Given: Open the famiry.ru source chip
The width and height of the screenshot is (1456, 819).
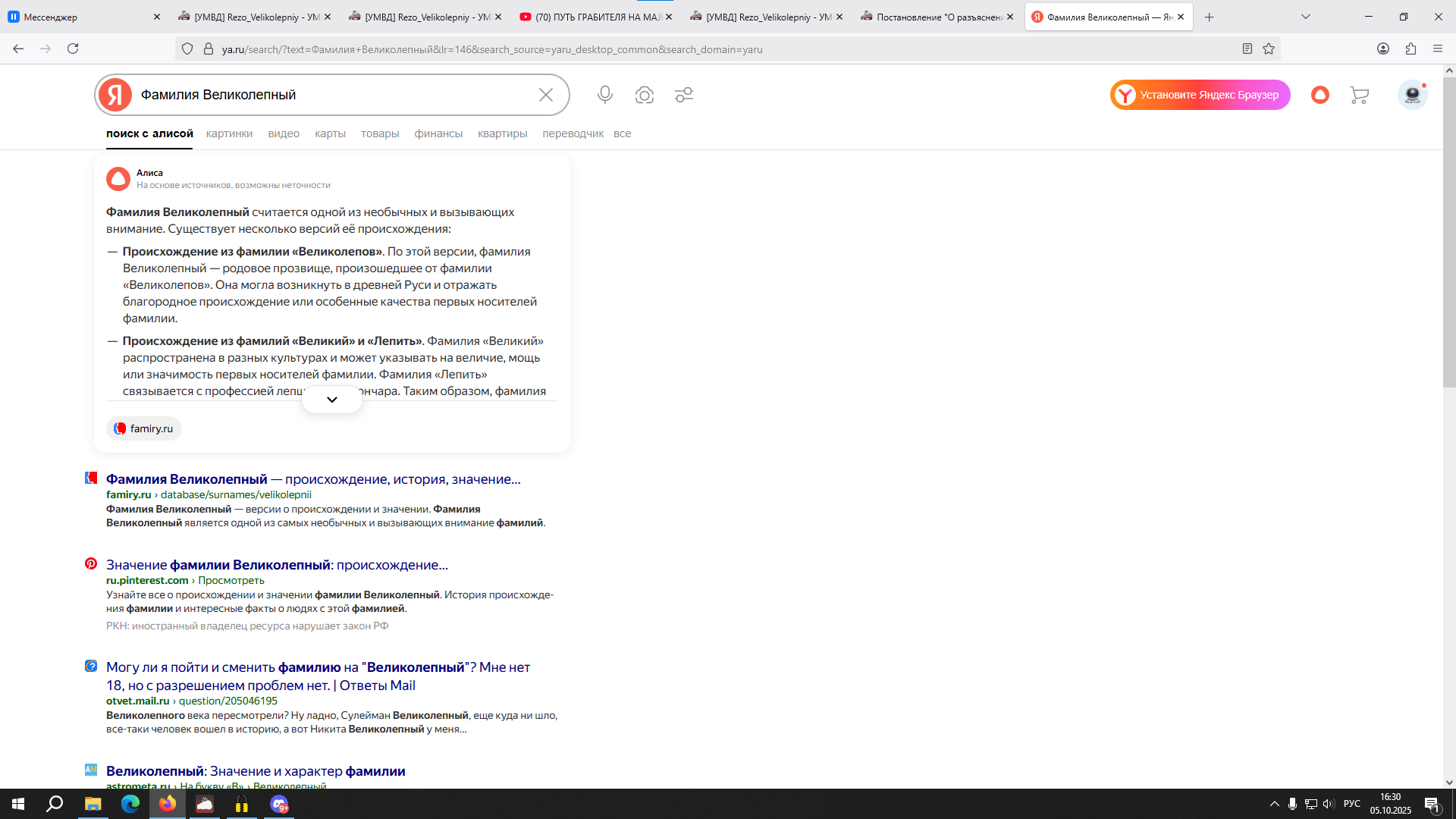Looking at the screenshot, I should pos(144,428).
